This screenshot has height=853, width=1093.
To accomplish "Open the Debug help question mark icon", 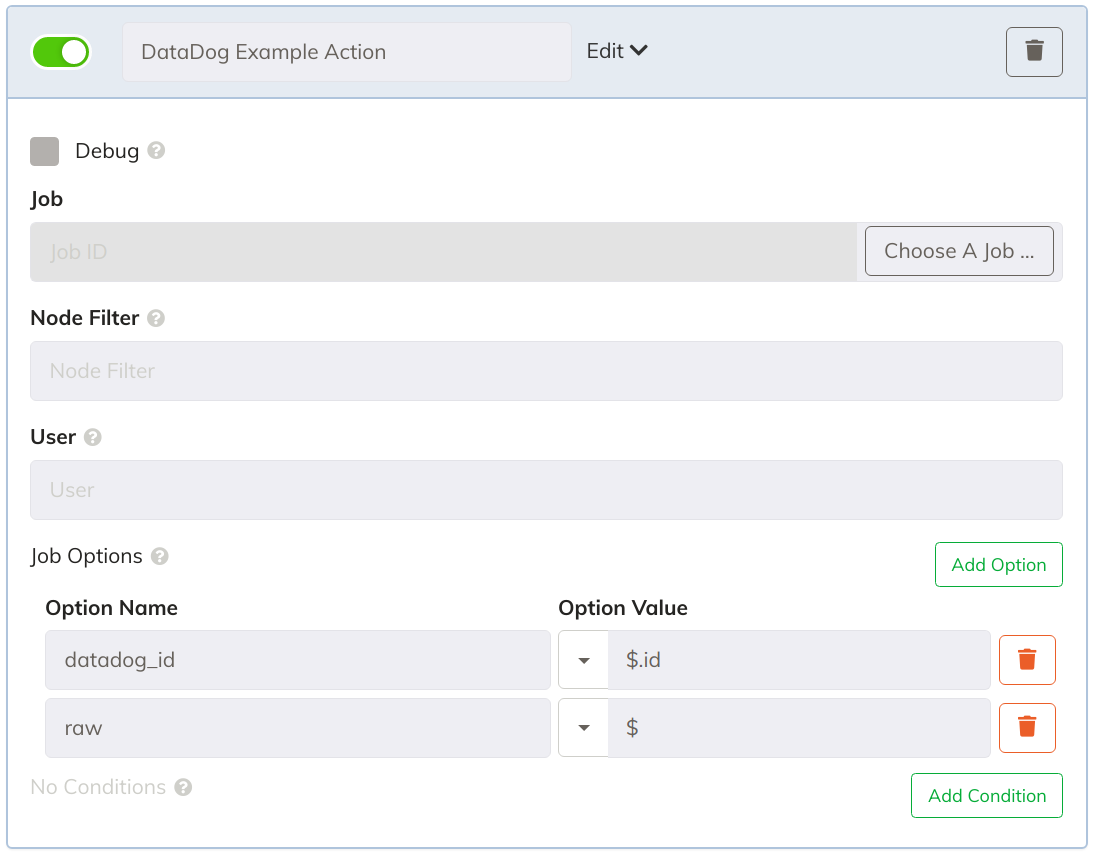I will 156,151.
